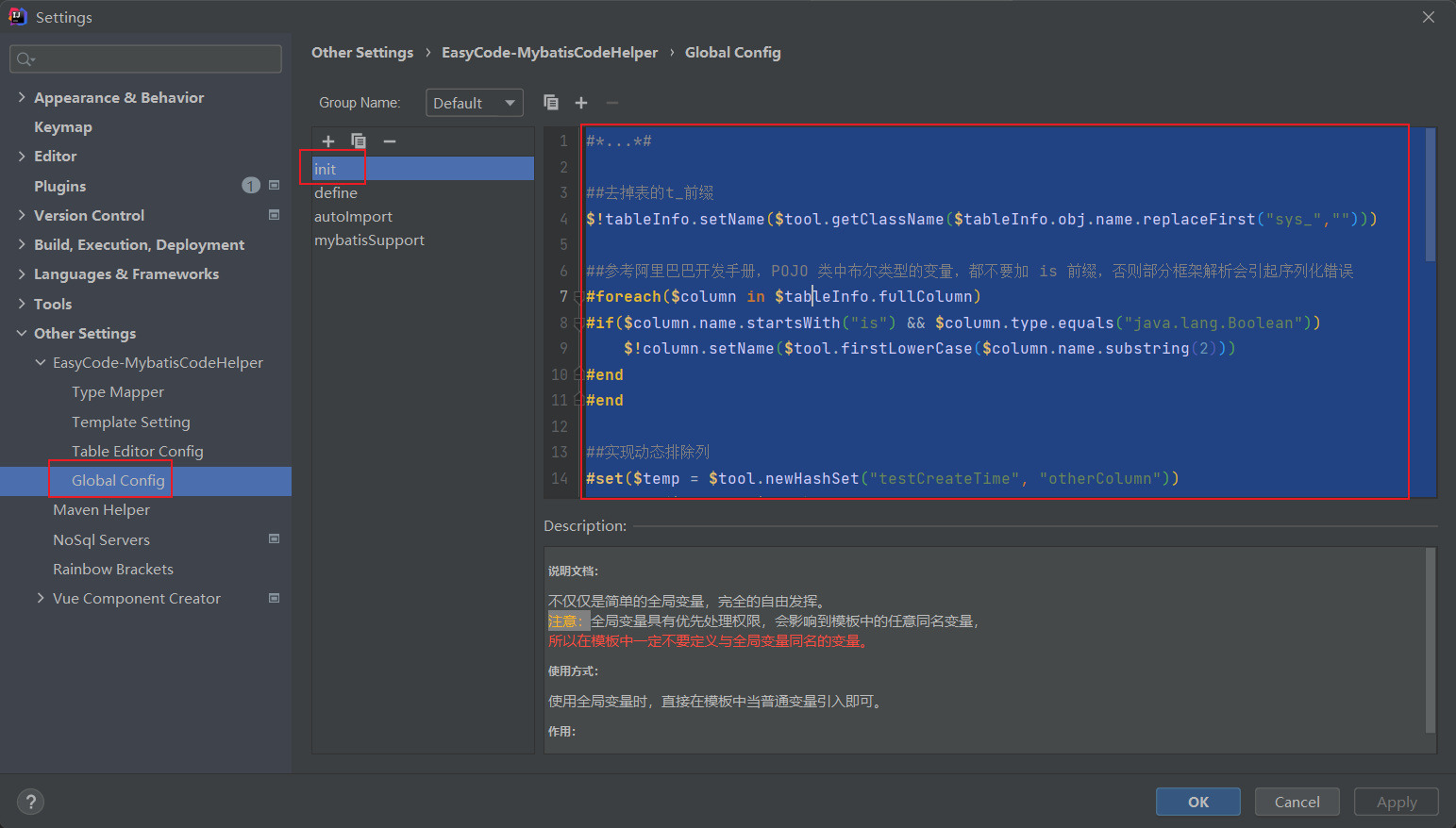Screen dimensions: 1456x828
Task: Fold the #foreach block at line 7
Action: (577, 297)
